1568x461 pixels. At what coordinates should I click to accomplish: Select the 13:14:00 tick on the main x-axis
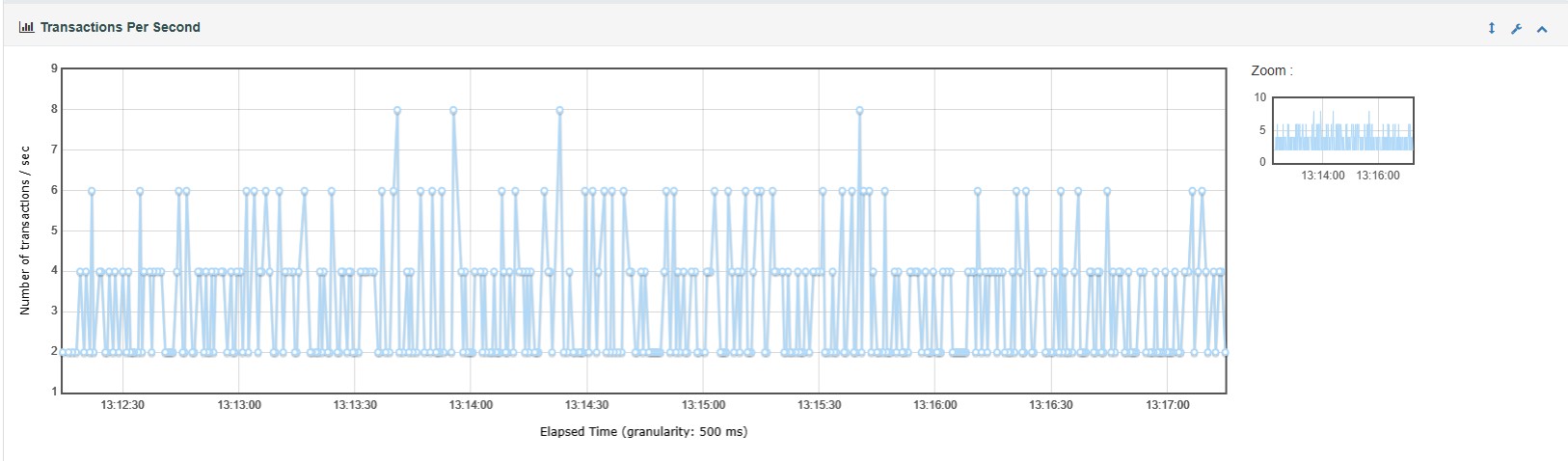coord(471,405)
